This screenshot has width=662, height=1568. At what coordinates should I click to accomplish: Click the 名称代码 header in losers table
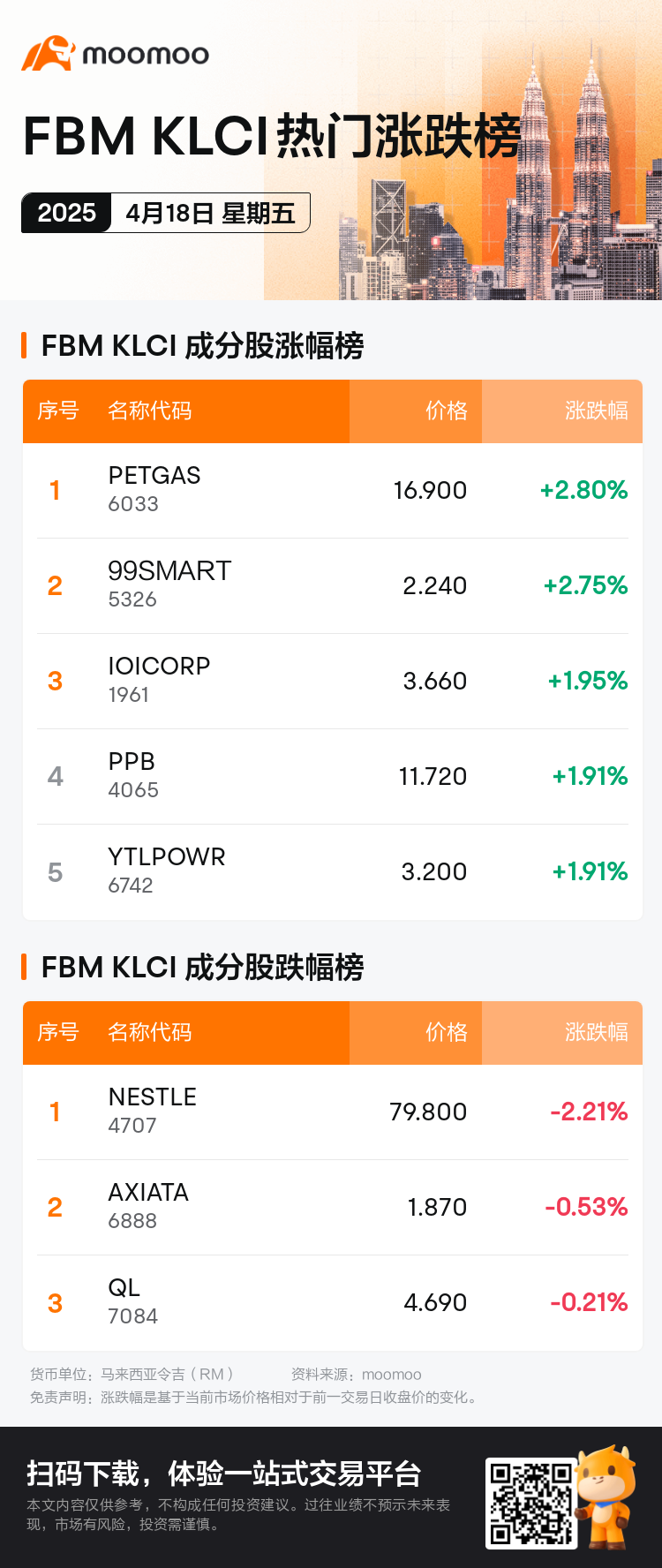click(x=149, y=1032)
